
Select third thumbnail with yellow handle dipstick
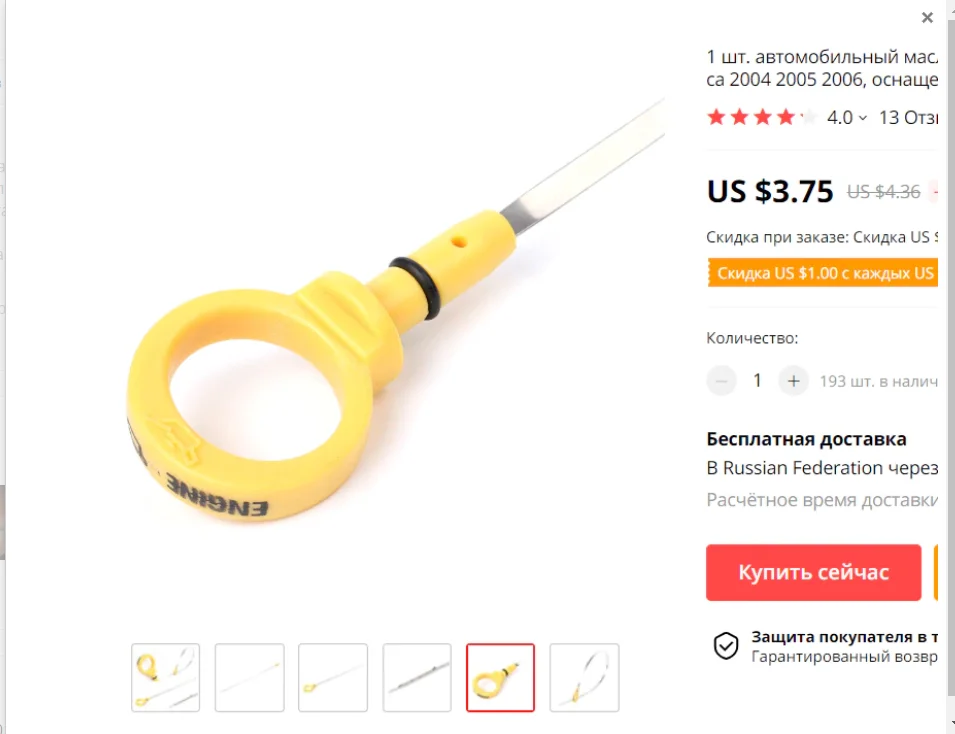click(333, 677)
